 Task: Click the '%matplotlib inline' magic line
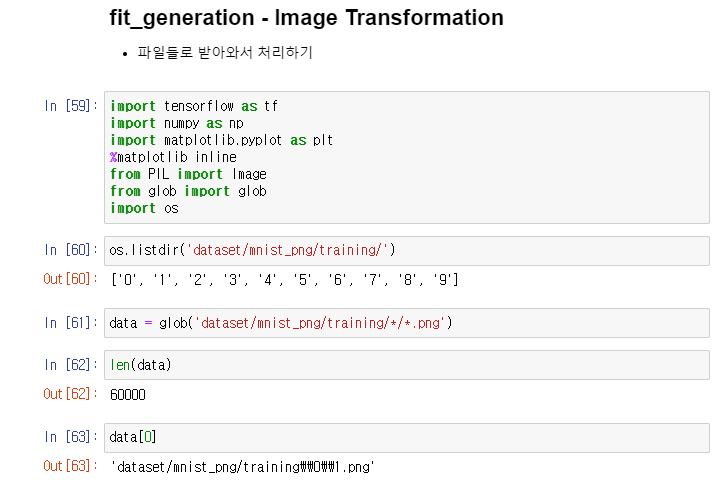pyautogui.click(x=173, y=157)
